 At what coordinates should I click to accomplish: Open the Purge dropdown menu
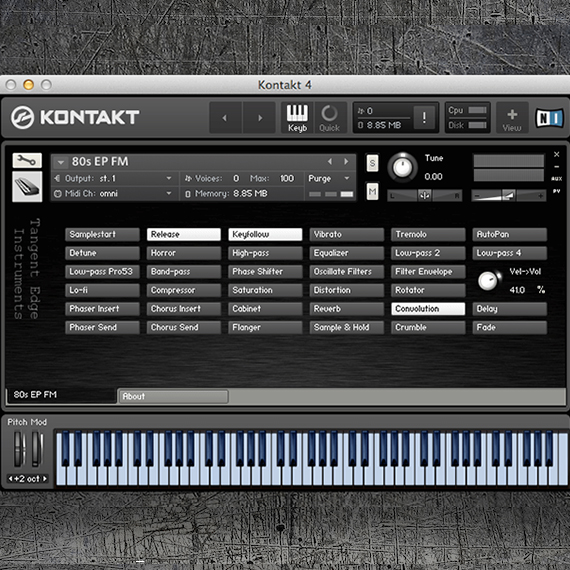[x=347, y=178]
